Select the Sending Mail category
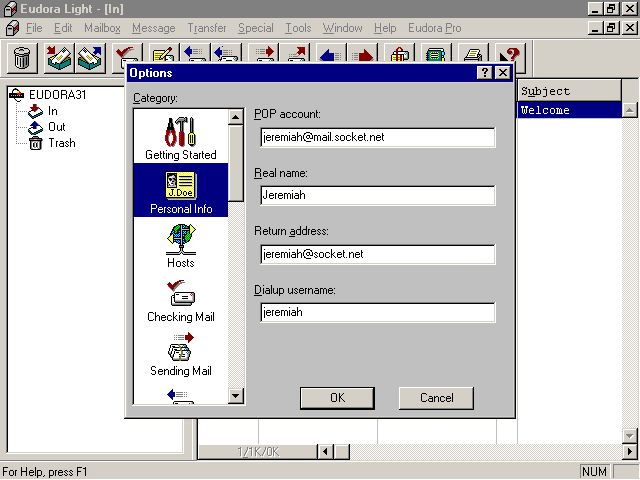The height and width of the screenshot is (480, 640). click(x=181, y=354)
